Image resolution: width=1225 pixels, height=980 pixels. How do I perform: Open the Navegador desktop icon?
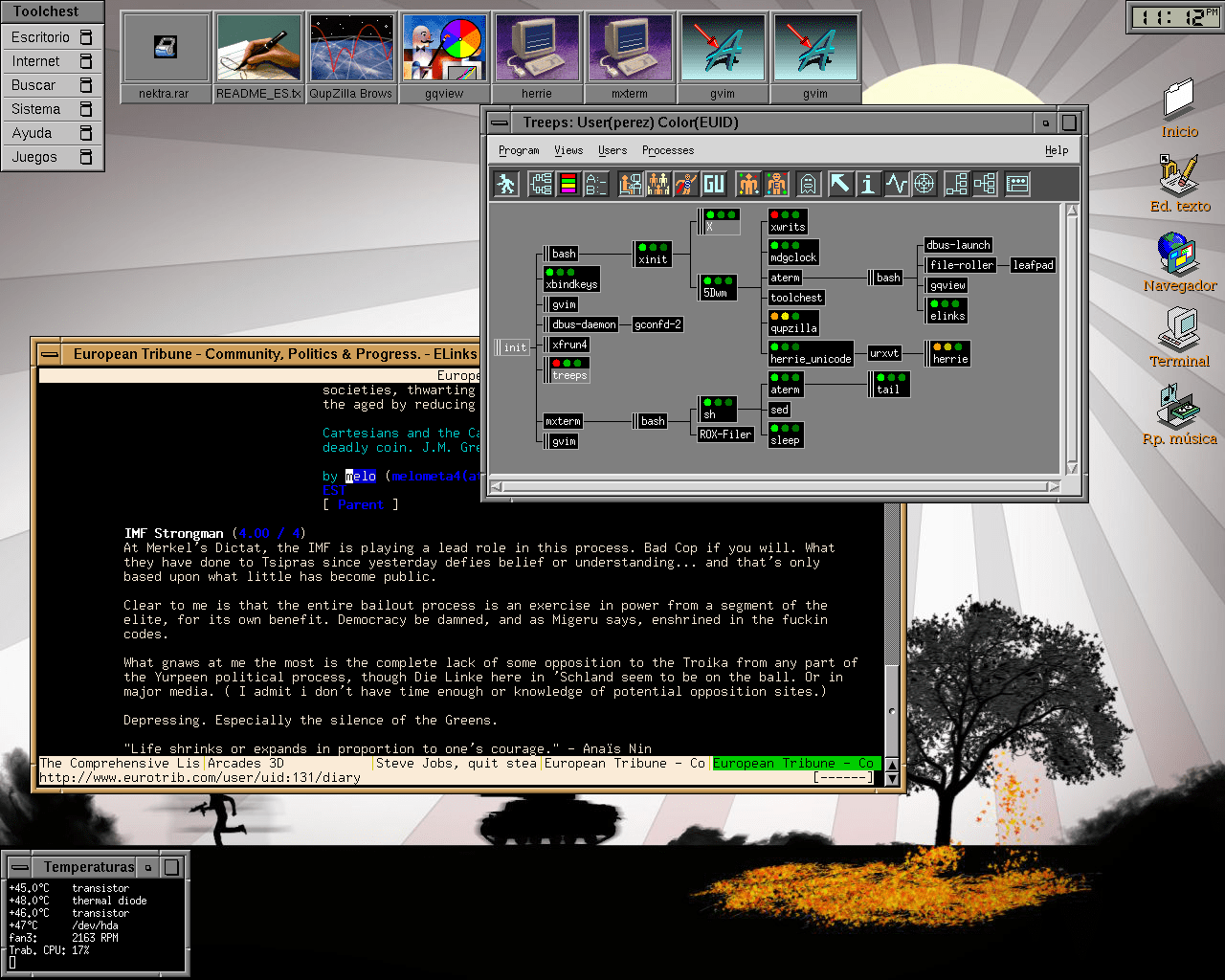tap(1180, 262)
